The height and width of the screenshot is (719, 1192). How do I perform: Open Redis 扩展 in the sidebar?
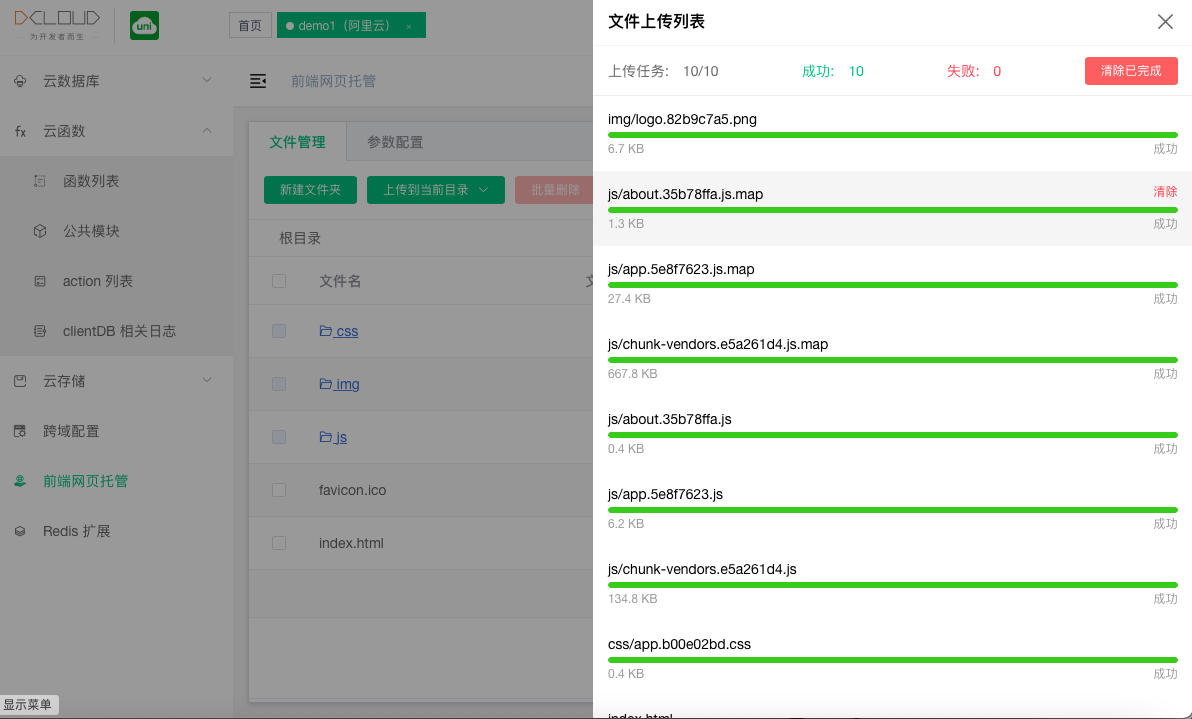77,531
